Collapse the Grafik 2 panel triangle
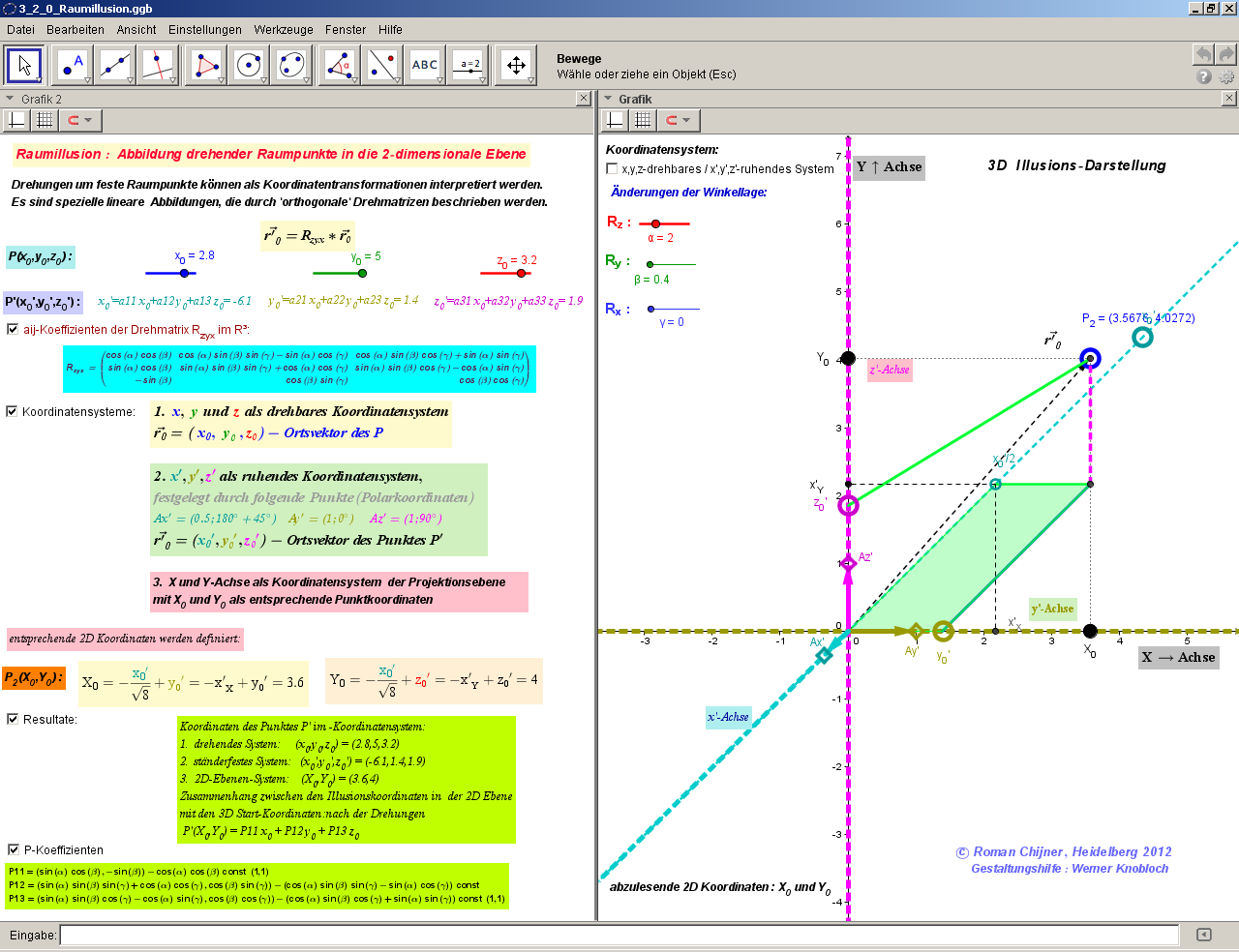 [10, 99]
